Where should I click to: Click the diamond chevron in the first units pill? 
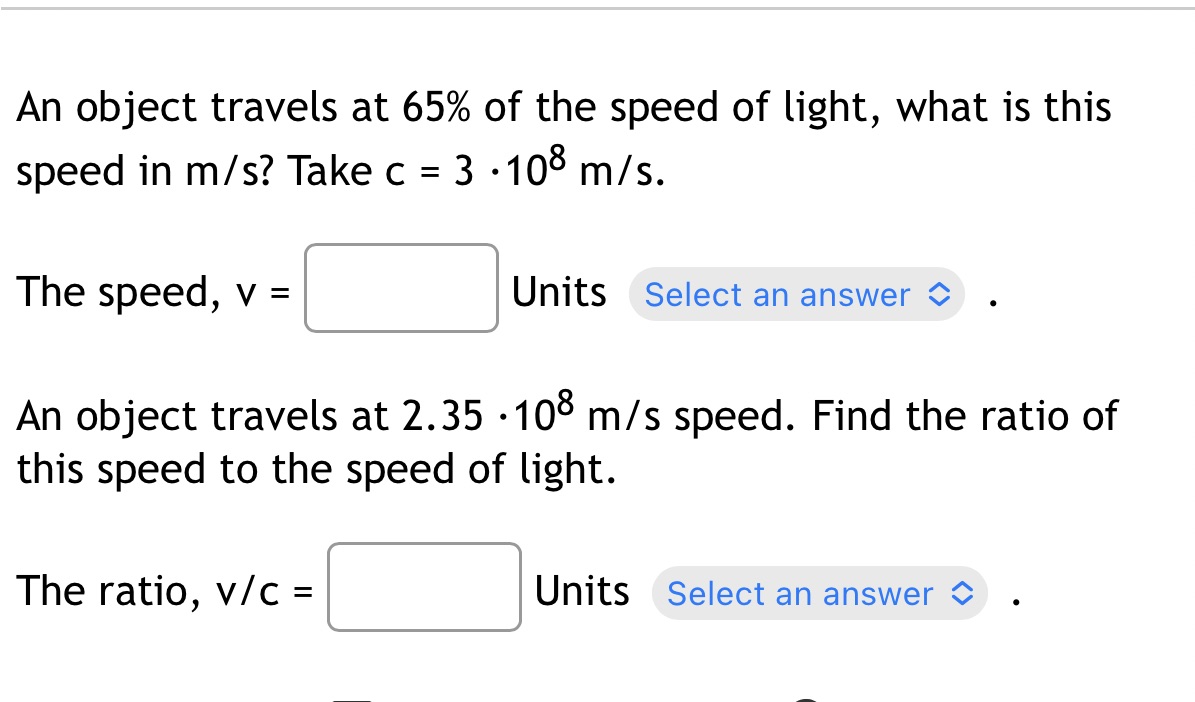coord(938,295)
